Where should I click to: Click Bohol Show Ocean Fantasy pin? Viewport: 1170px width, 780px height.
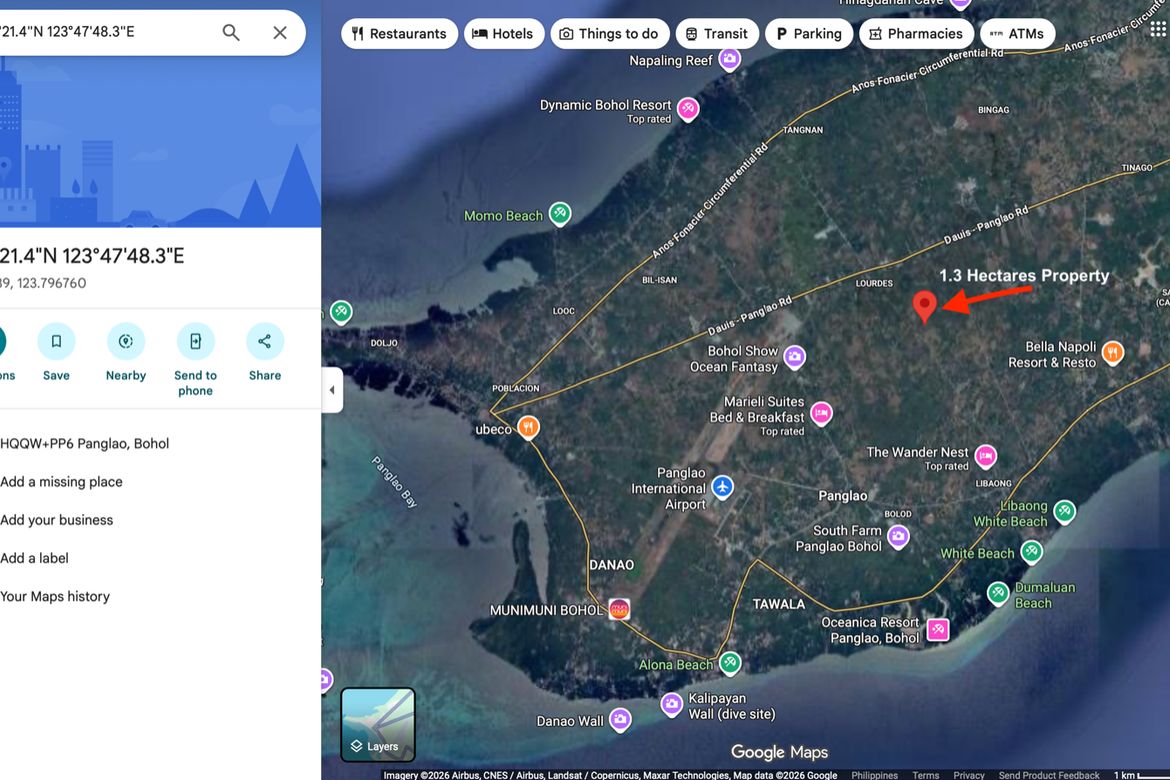(x=795, y=357)
